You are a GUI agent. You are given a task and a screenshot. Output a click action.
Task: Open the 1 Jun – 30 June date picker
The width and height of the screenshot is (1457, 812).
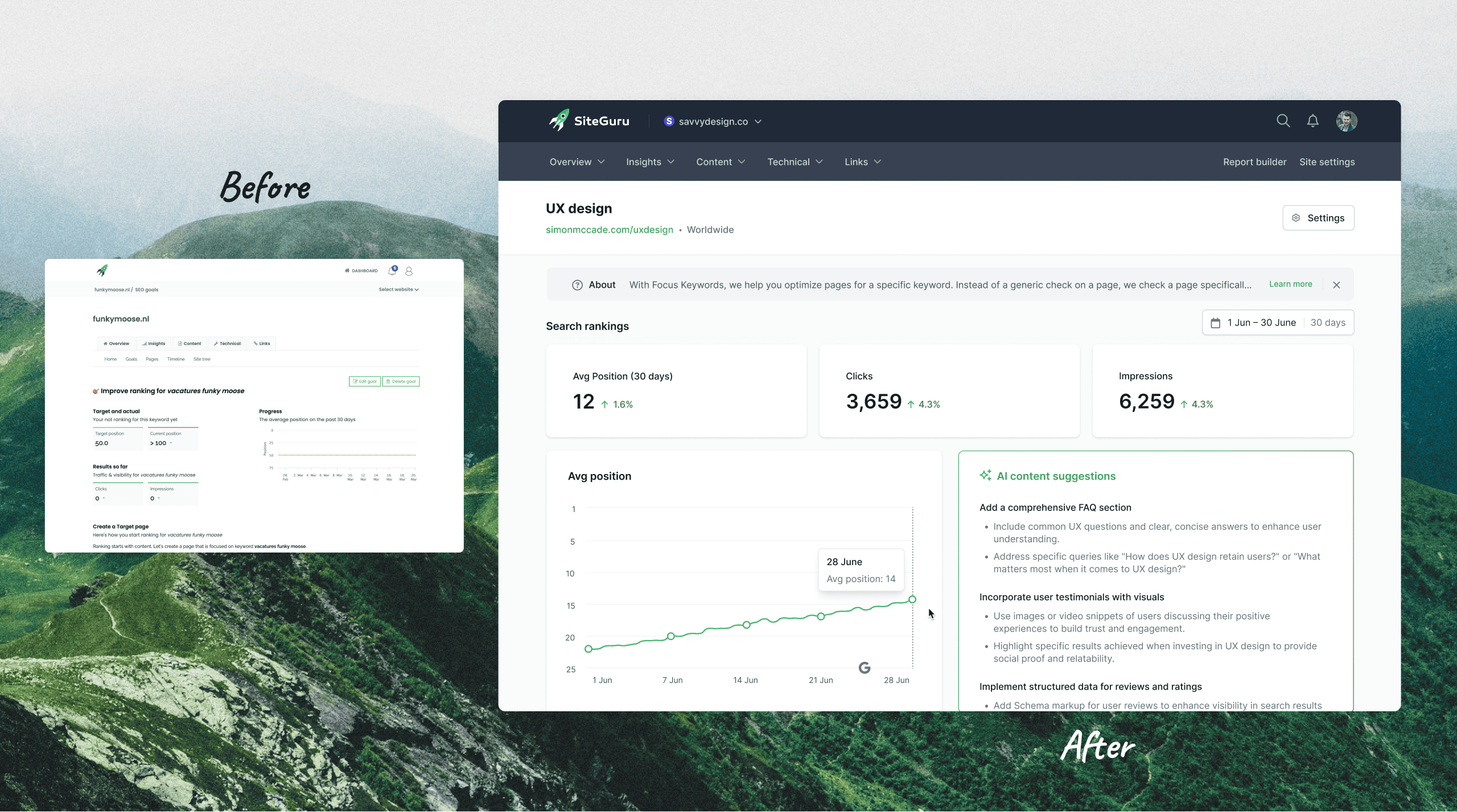(1261, 323)
